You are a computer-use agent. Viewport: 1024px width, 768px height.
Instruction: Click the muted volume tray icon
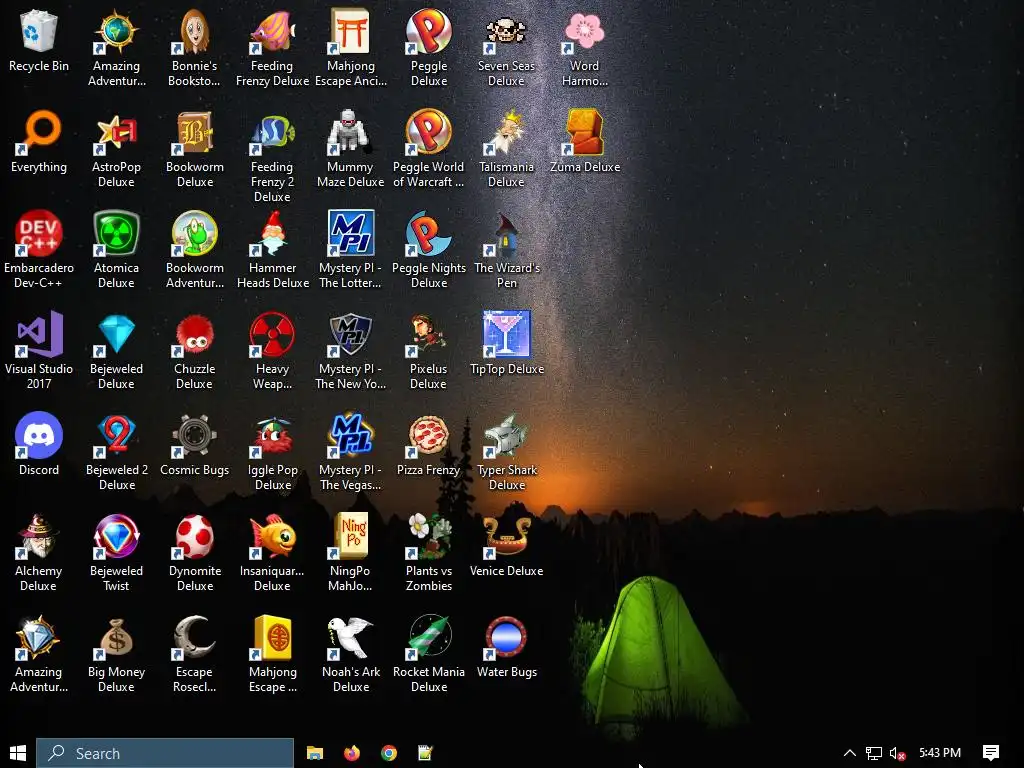pos(897,753)
